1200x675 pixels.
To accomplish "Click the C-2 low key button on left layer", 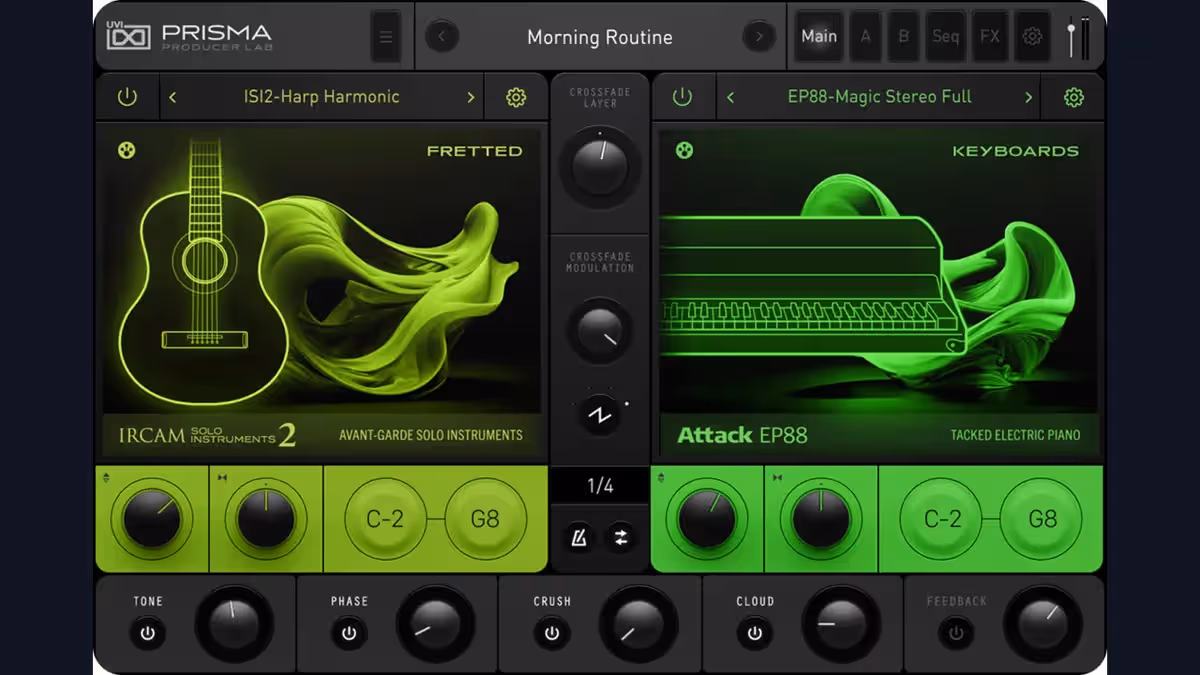I will tap(386, 519).
